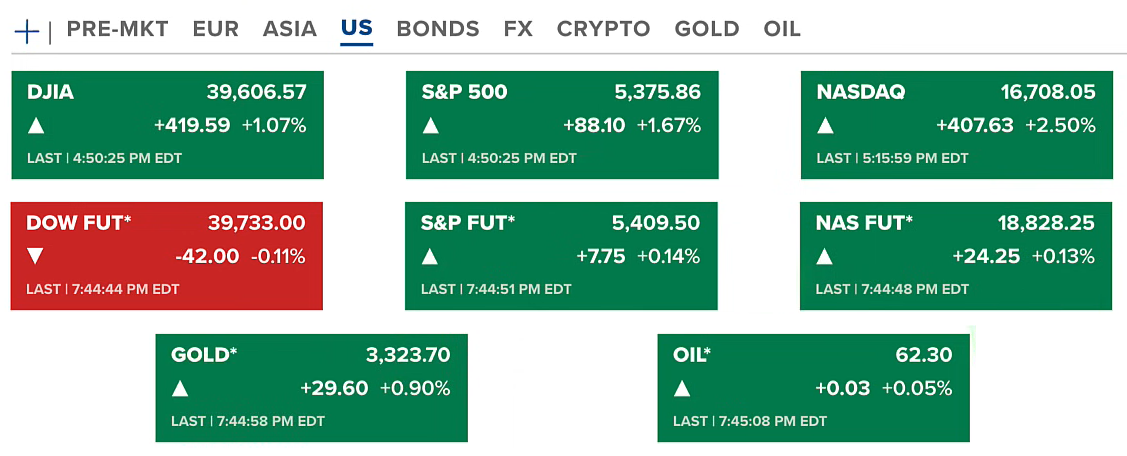Open the CRYPTO tab
This screenshot has width=1127, height=456.
tap(603, 29)
